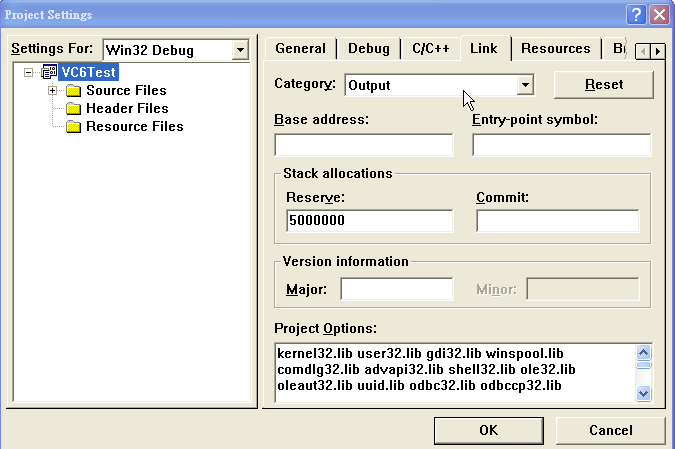Open the Settings For configuration dropdown
The width and height of the screenshot is (675, 449).
coord(239,50)
